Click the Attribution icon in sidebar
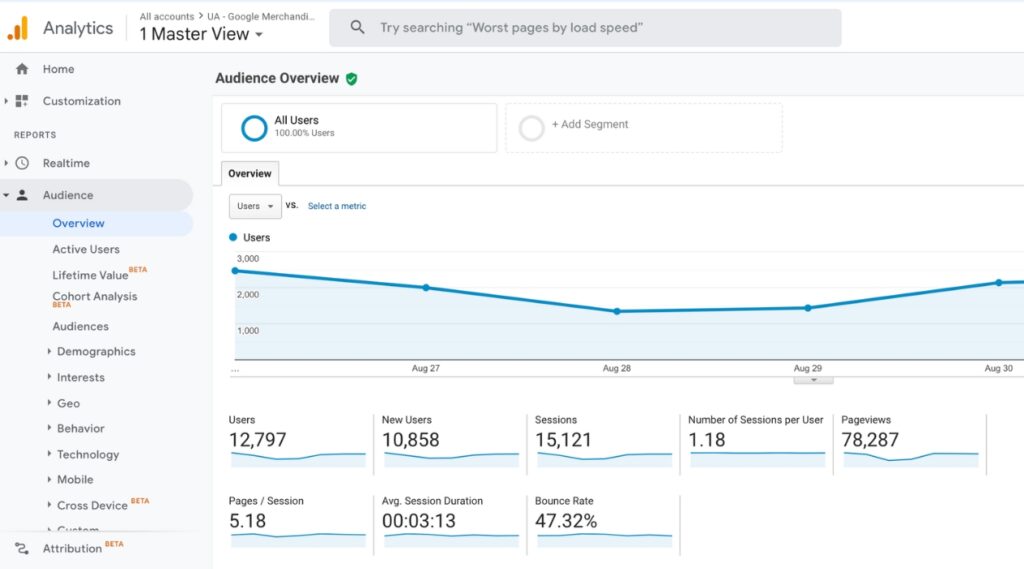Viewport: 1024px width, 569px height. [x=22, y=548]
